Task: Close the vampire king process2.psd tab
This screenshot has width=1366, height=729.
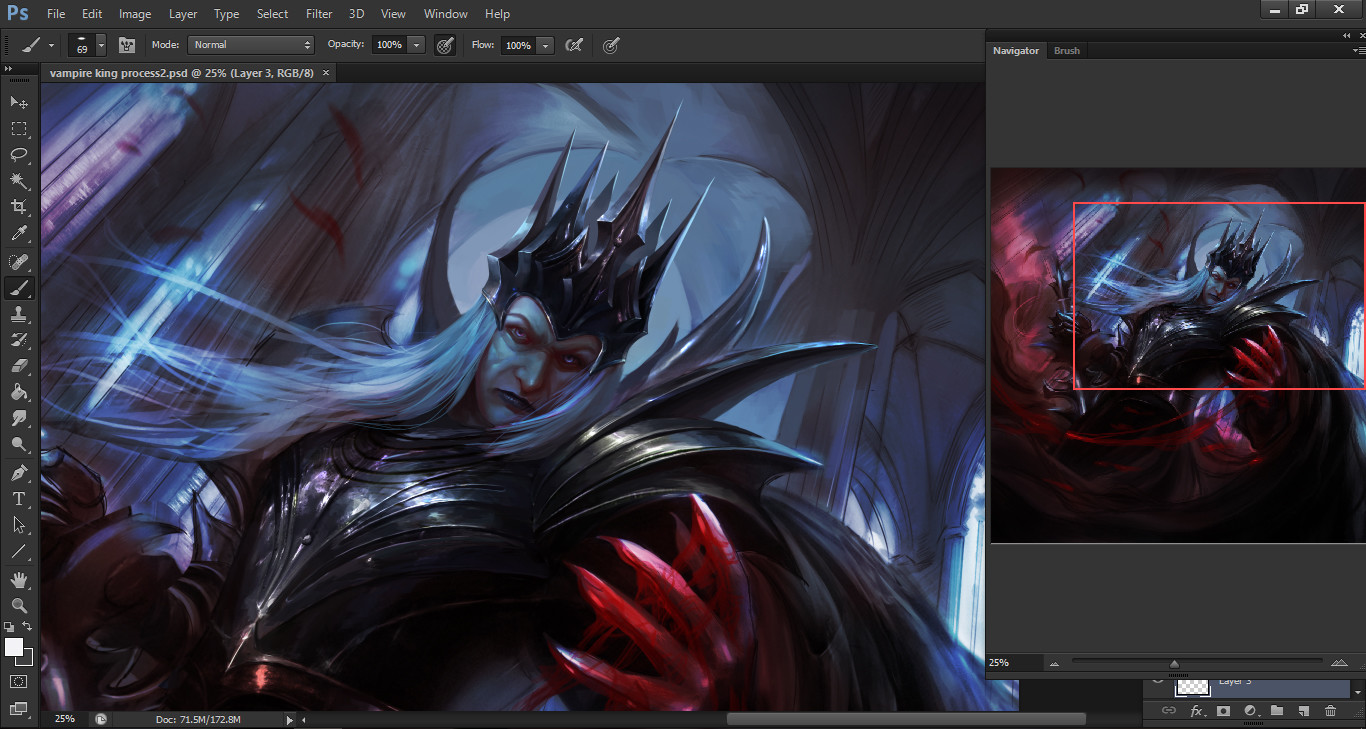Action: pyautogui.click(x=326, y=73)
